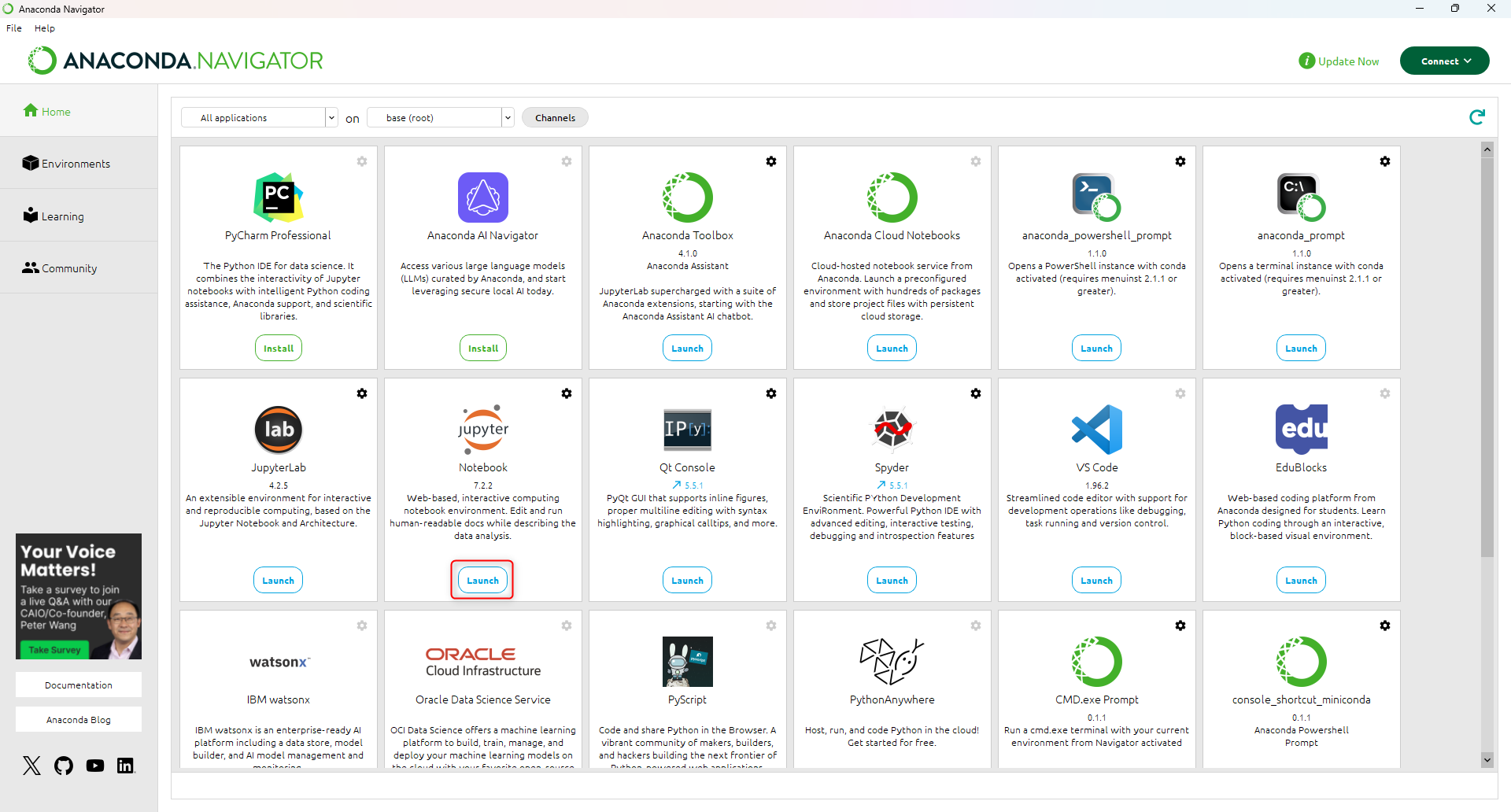Open settings gear for CMD.exe Prompt tile

pyautogui.click(x=1180, y=626)
